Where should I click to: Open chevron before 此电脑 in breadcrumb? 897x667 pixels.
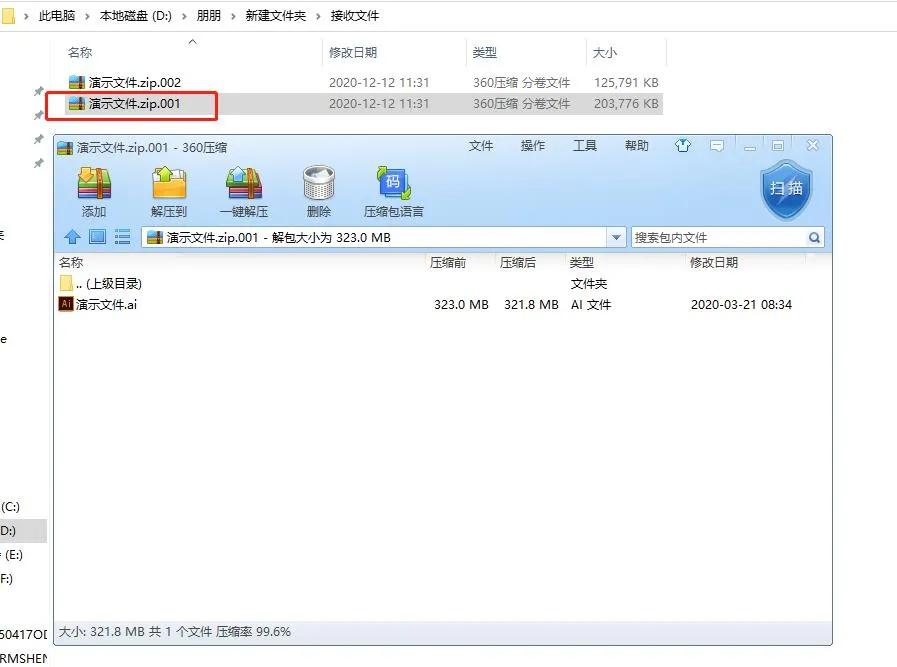[28, 15]
